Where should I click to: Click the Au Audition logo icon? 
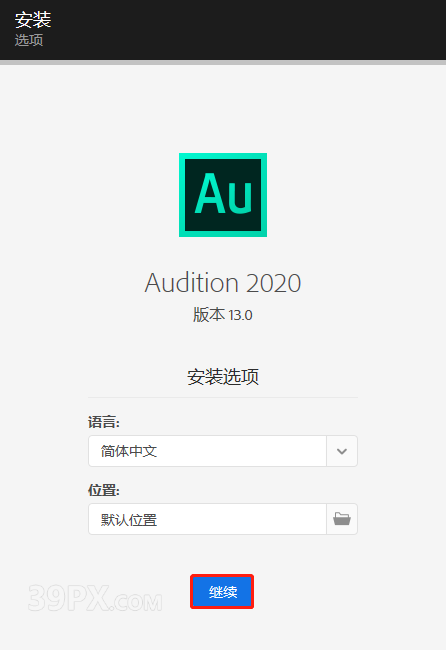click(223, 195)
